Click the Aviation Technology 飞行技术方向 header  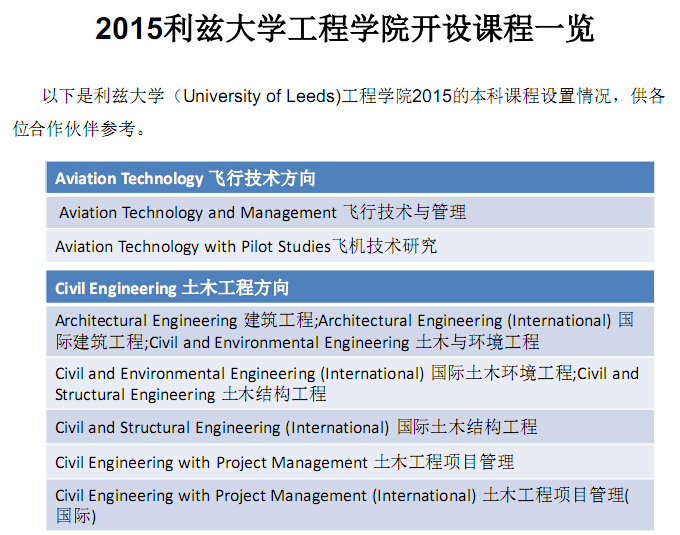tap(185, 179)
